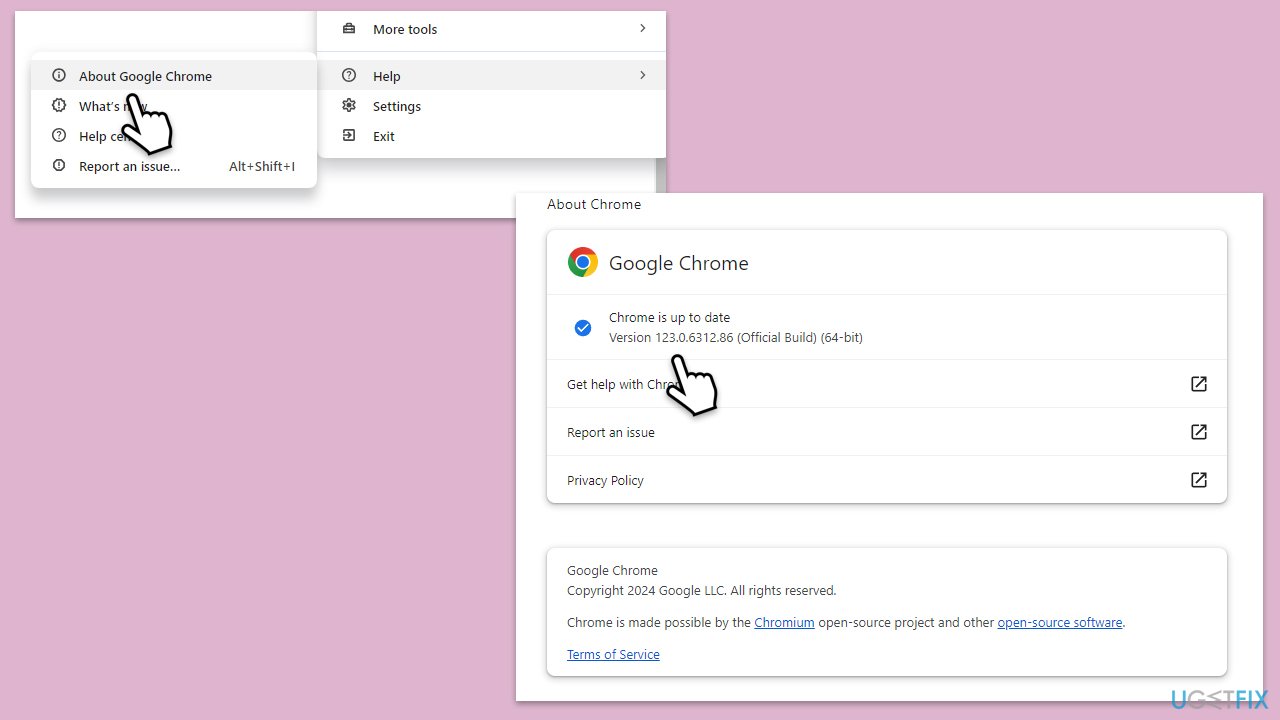1280x720 pixels.
Task: Expand the Help submenu chevron
Action: coord(642,76)
